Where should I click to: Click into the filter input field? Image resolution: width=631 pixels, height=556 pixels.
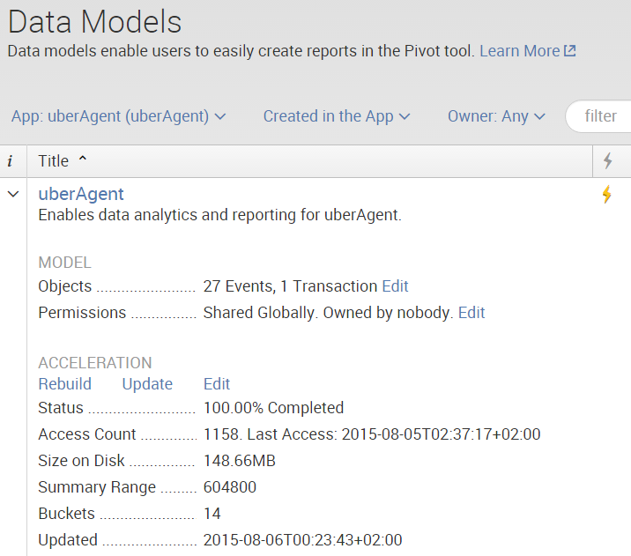599,116
